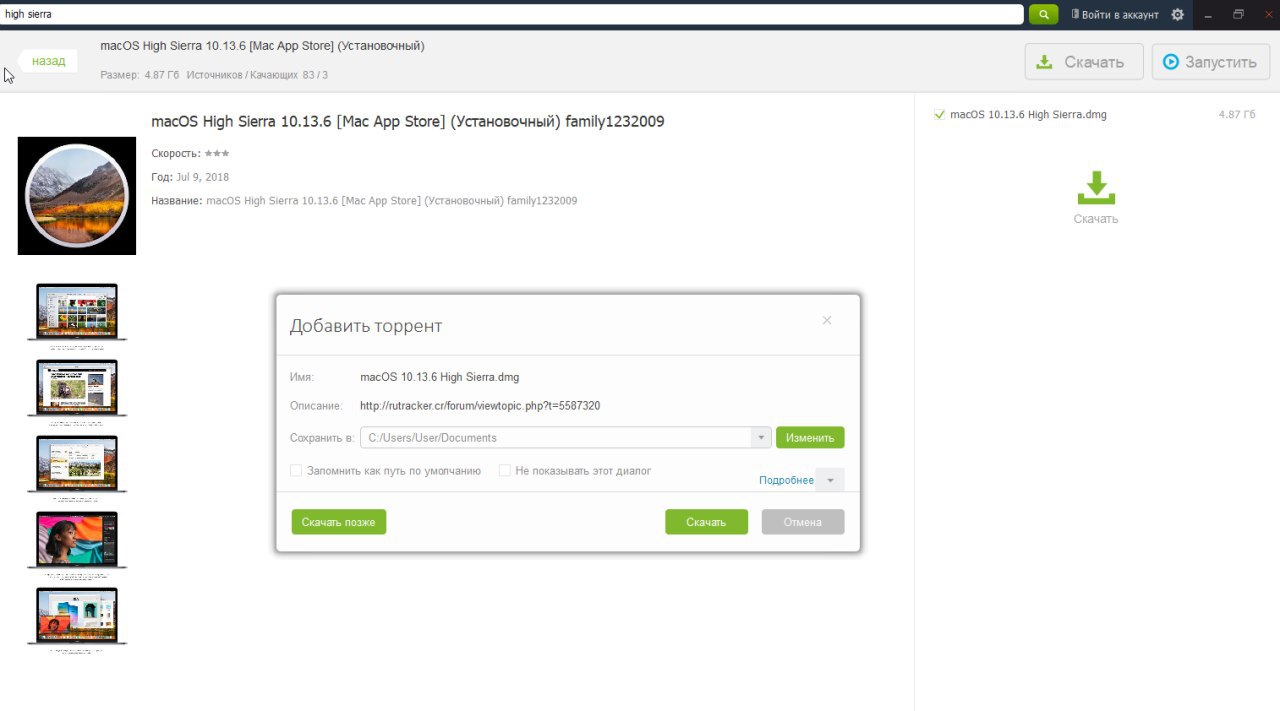Uncheck the macOS 10.13.6 High Sierra.dmg file checkbox
The image size is (1280, 711).
939,114
